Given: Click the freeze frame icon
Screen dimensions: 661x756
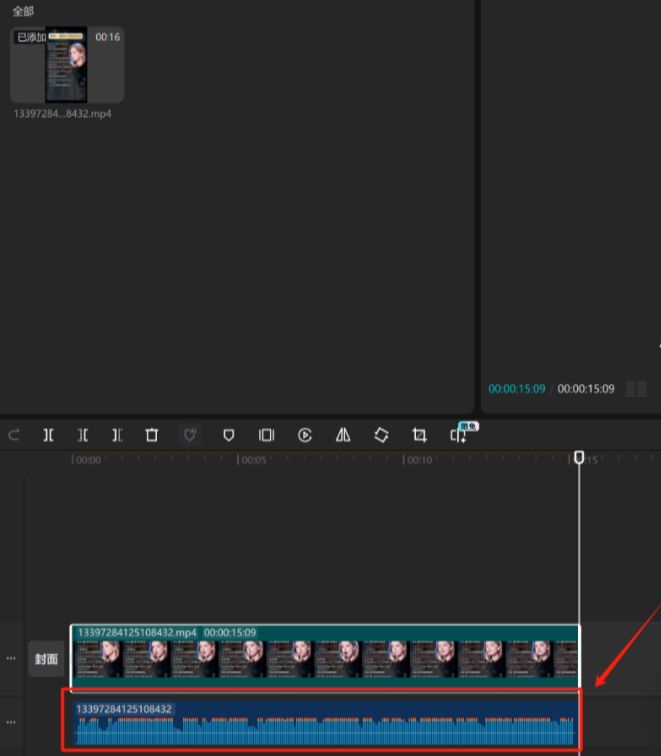Looking at the screenshot, I should (266, 435).
